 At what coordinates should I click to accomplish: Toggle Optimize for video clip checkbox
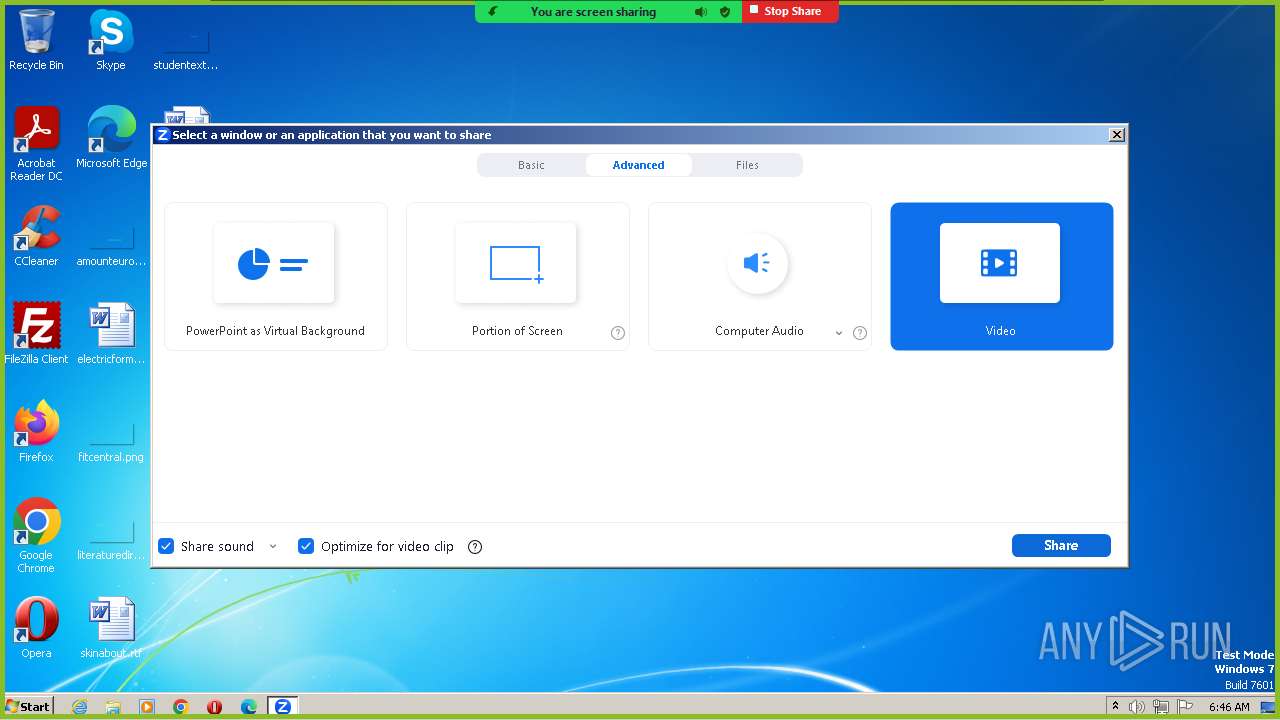[x=306, y=546]
